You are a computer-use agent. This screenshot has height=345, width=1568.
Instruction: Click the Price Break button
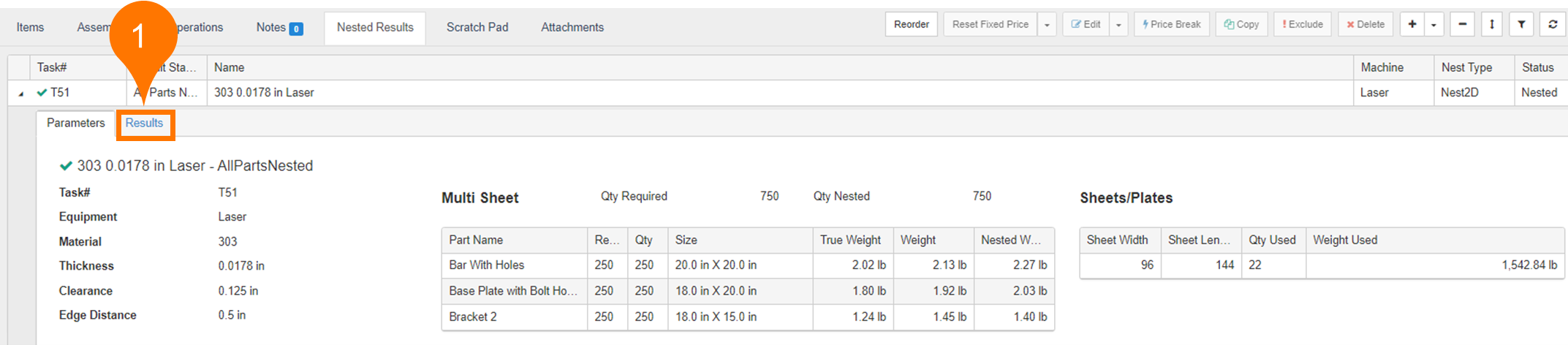(x=1172, y=24)
